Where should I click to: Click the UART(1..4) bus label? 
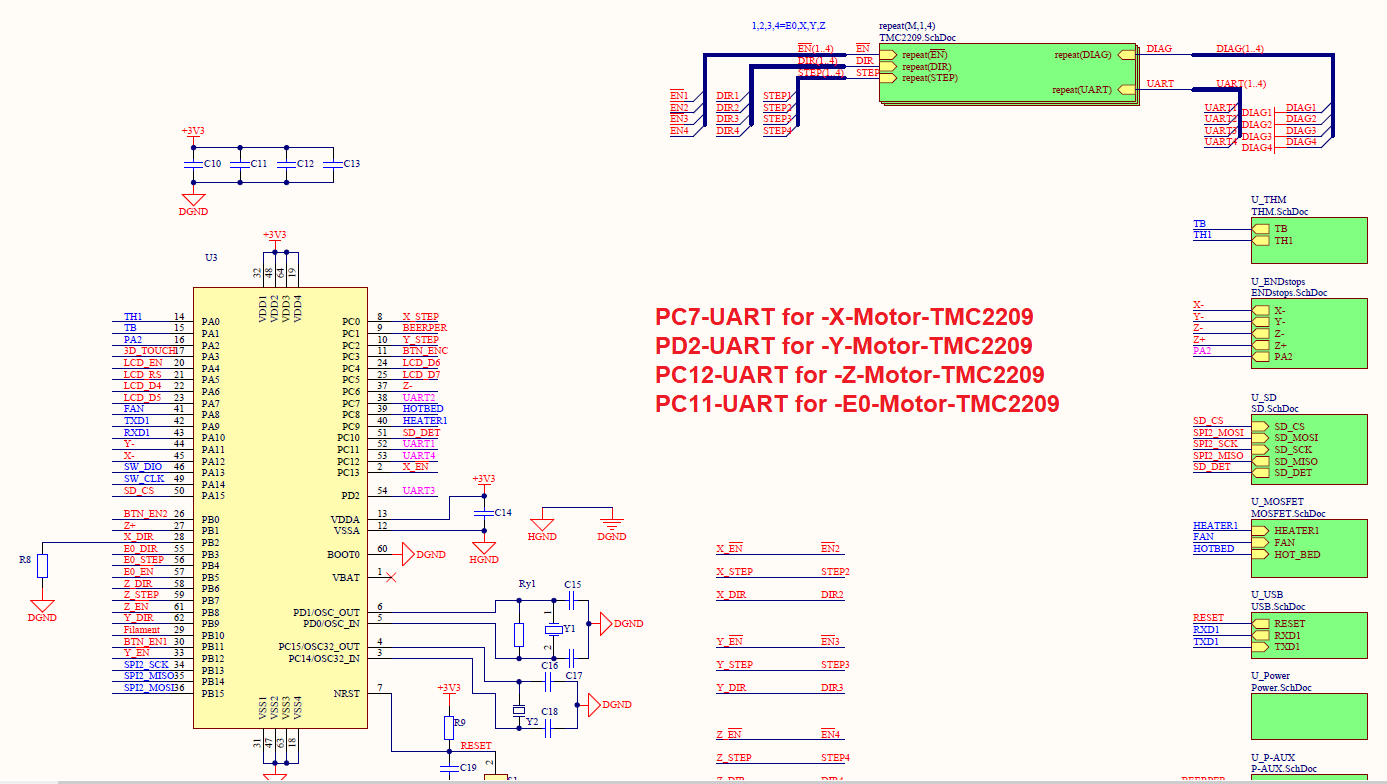(x=1241, y=84)
